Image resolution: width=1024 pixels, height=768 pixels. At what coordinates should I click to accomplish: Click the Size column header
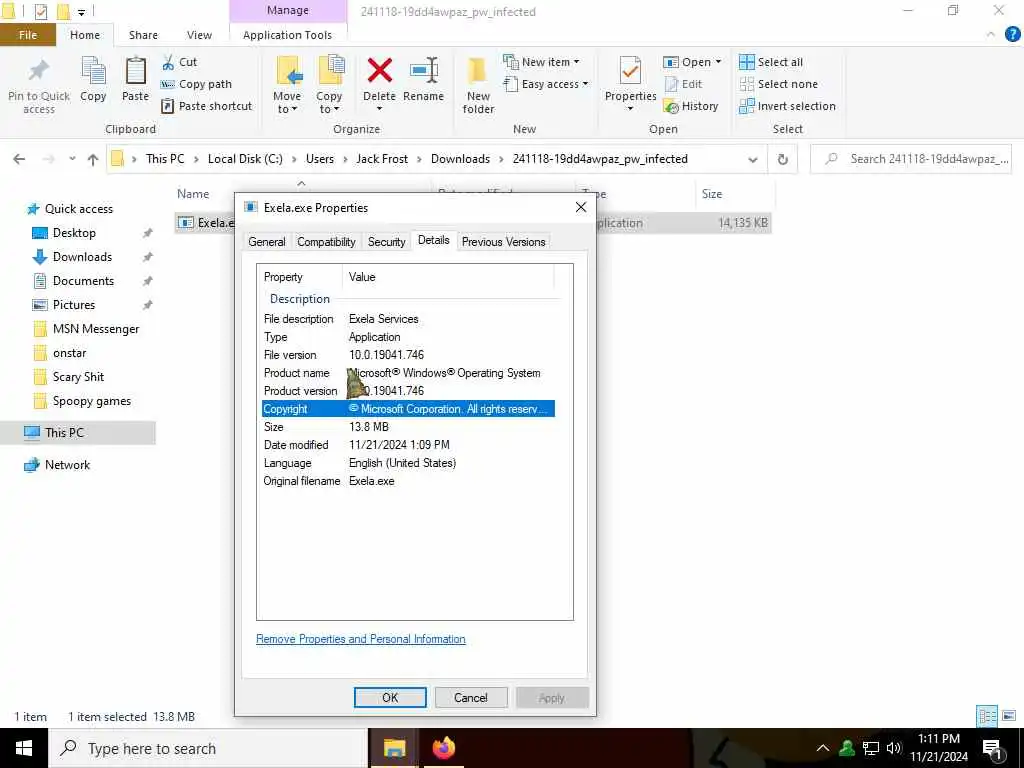coord(735,194)
